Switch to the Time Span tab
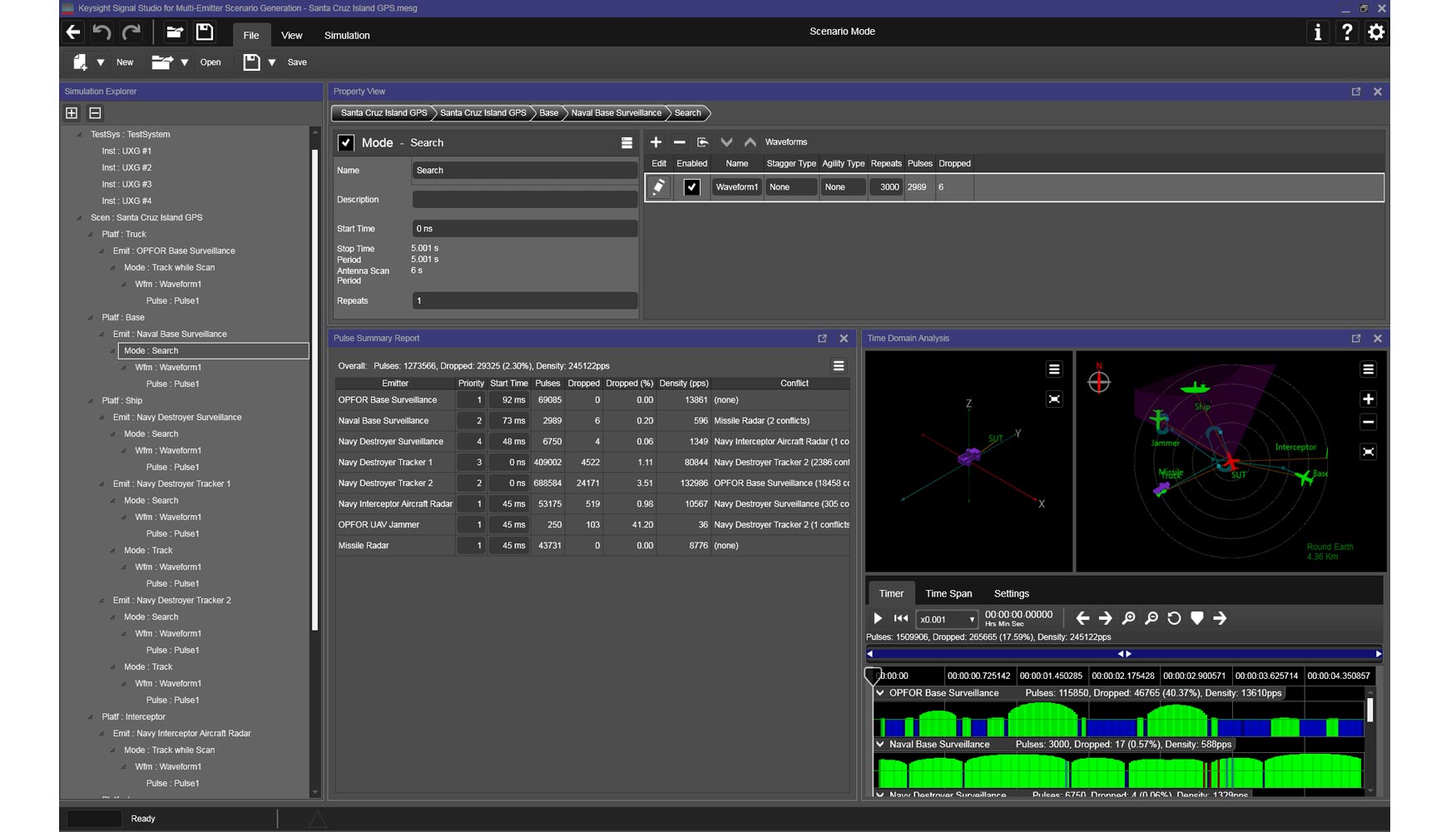Viewport: 1456px width, 832px height. [x=948, y=594]
